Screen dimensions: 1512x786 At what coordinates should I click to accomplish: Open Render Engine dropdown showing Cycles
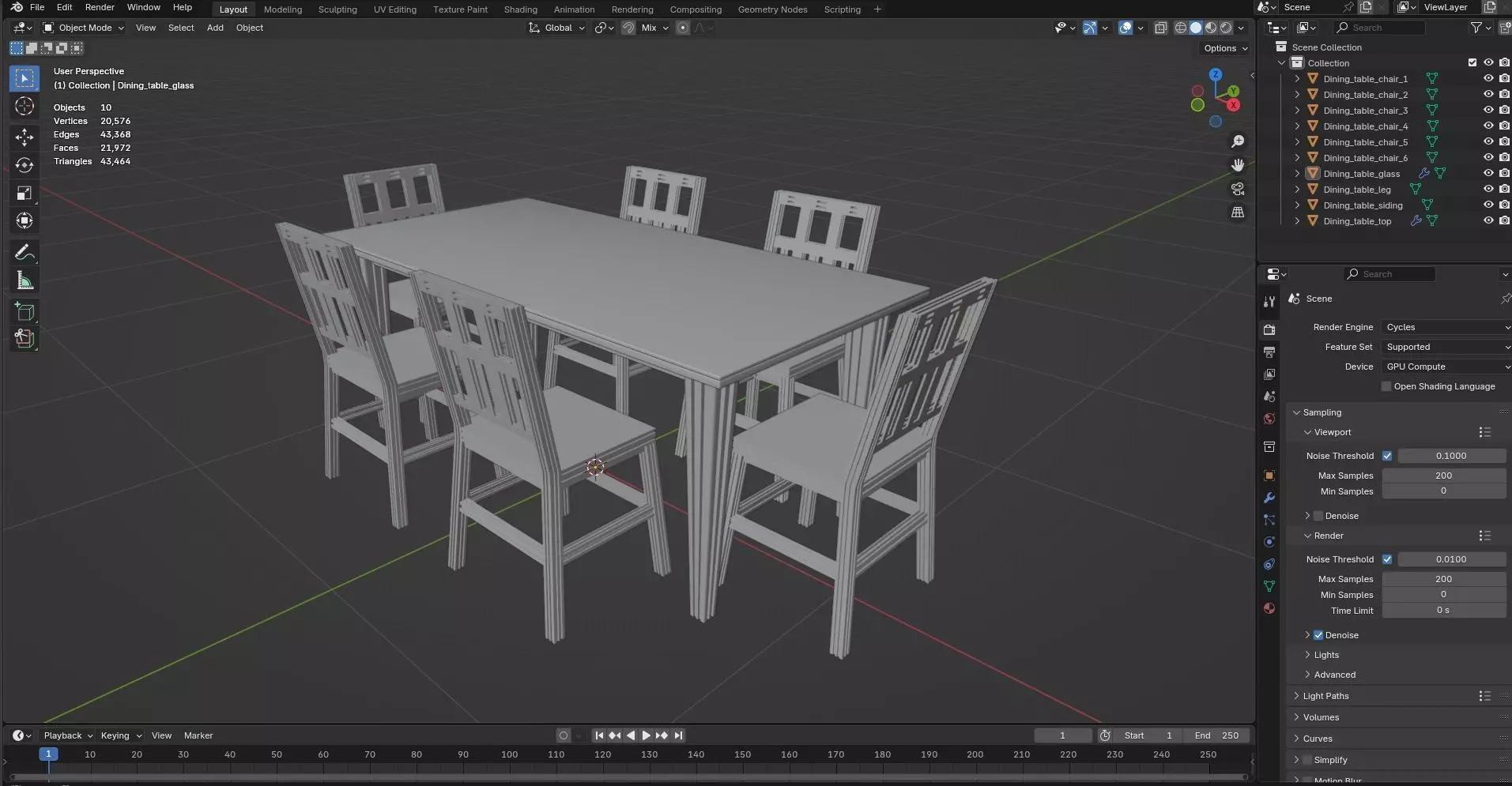(1446, 327)
